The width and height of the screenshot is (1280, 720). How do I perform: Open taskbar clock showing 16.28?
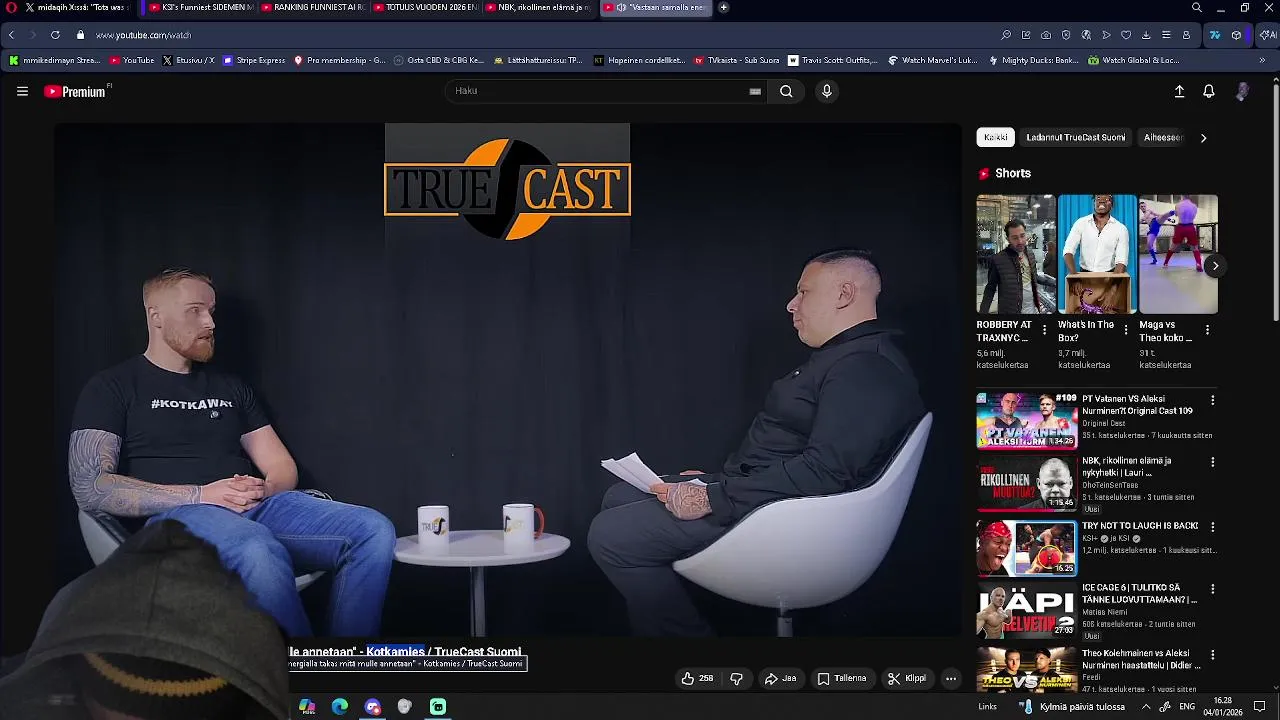pyautogui.click(x=1223, y=706)
